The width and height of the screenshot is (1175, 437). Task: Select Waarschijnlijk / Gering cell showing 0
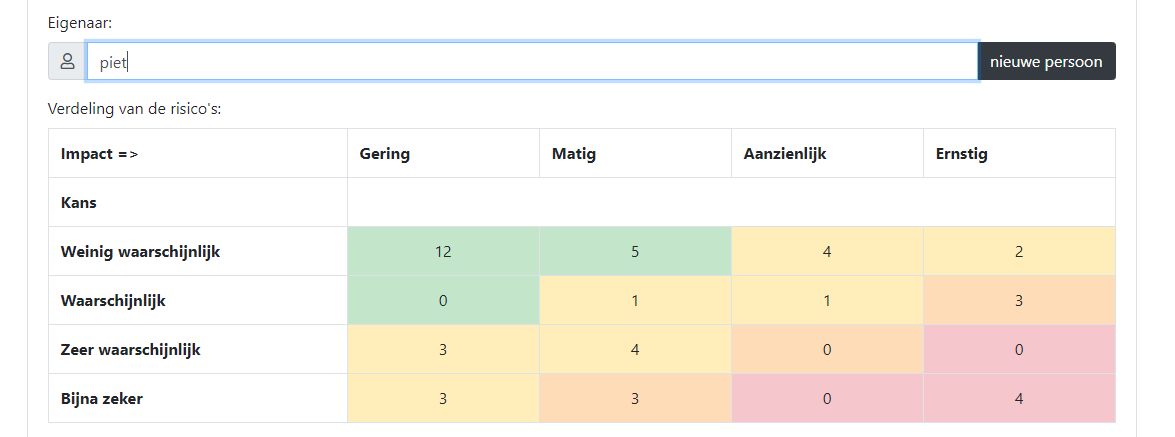tap(444, 301)
